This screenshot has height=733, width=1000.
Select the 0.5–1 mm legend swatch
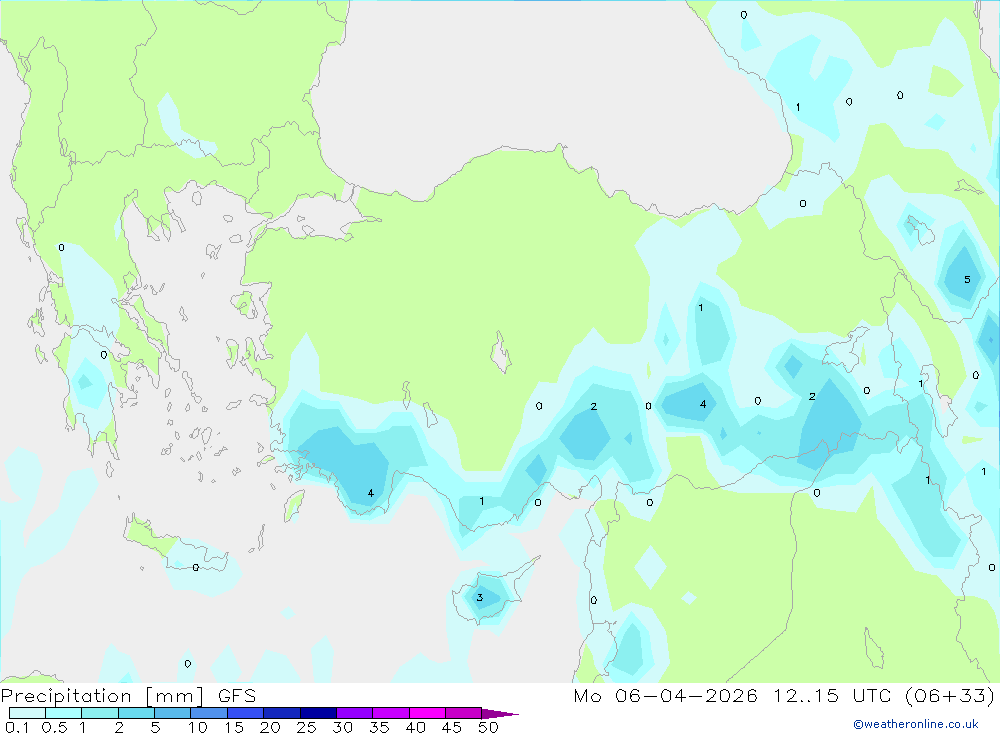64,713
